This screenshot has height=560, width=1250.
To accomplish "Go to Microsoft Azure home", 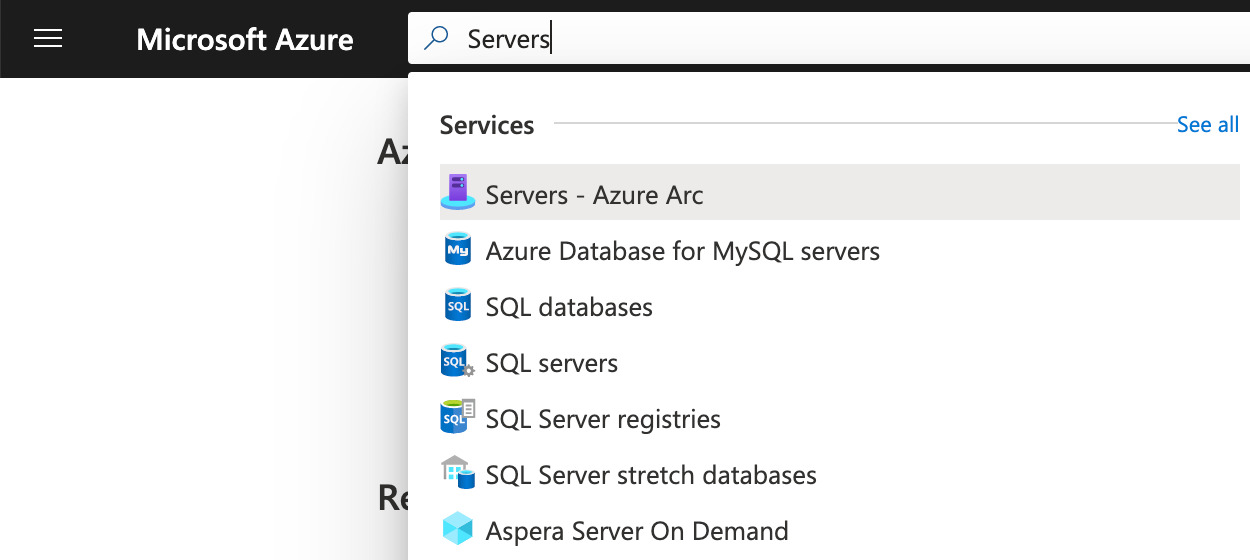I will (x=245, y=39).
